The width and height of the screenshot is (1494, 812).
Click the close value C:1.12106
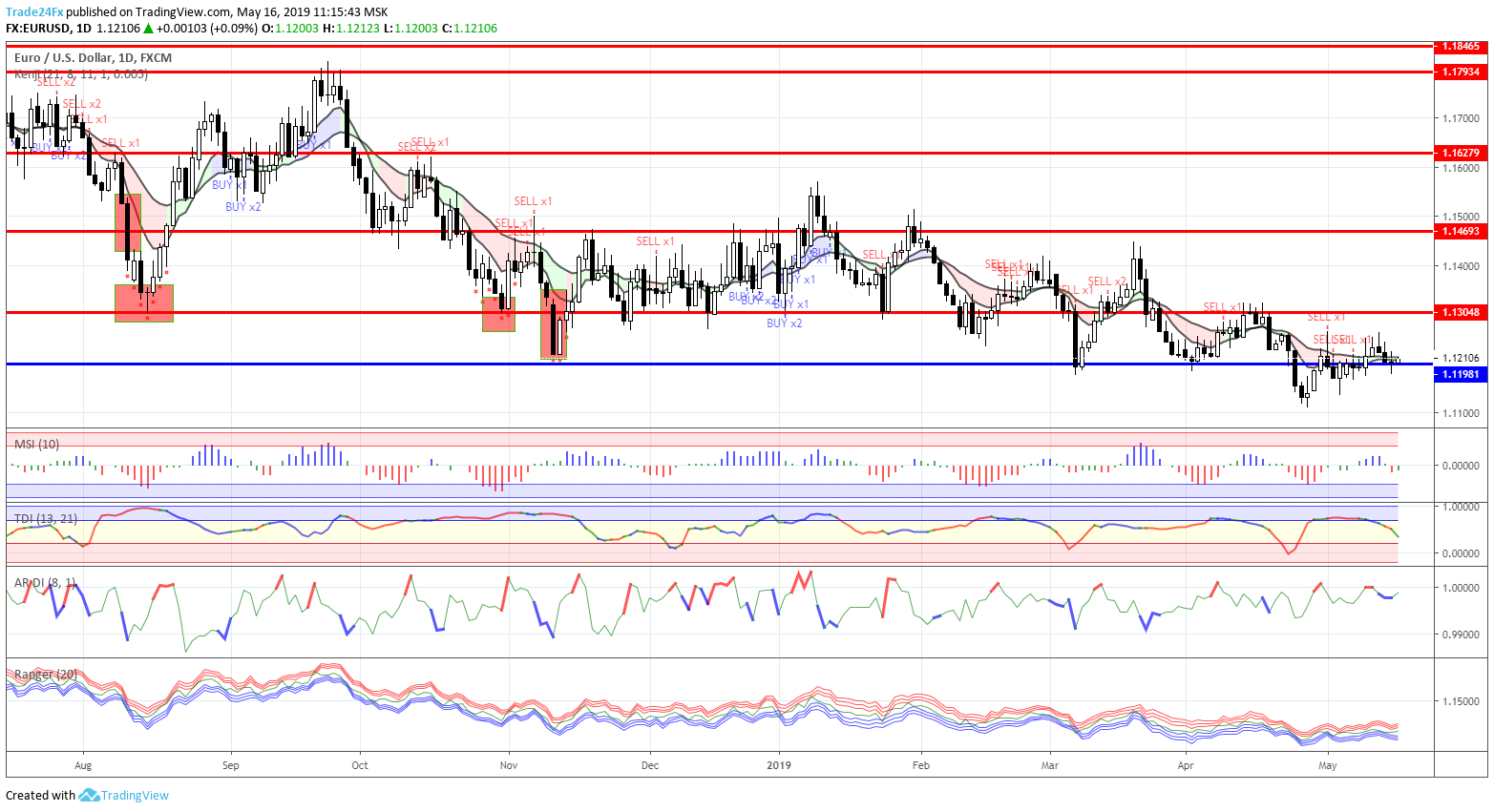click(x=469, y=29)
